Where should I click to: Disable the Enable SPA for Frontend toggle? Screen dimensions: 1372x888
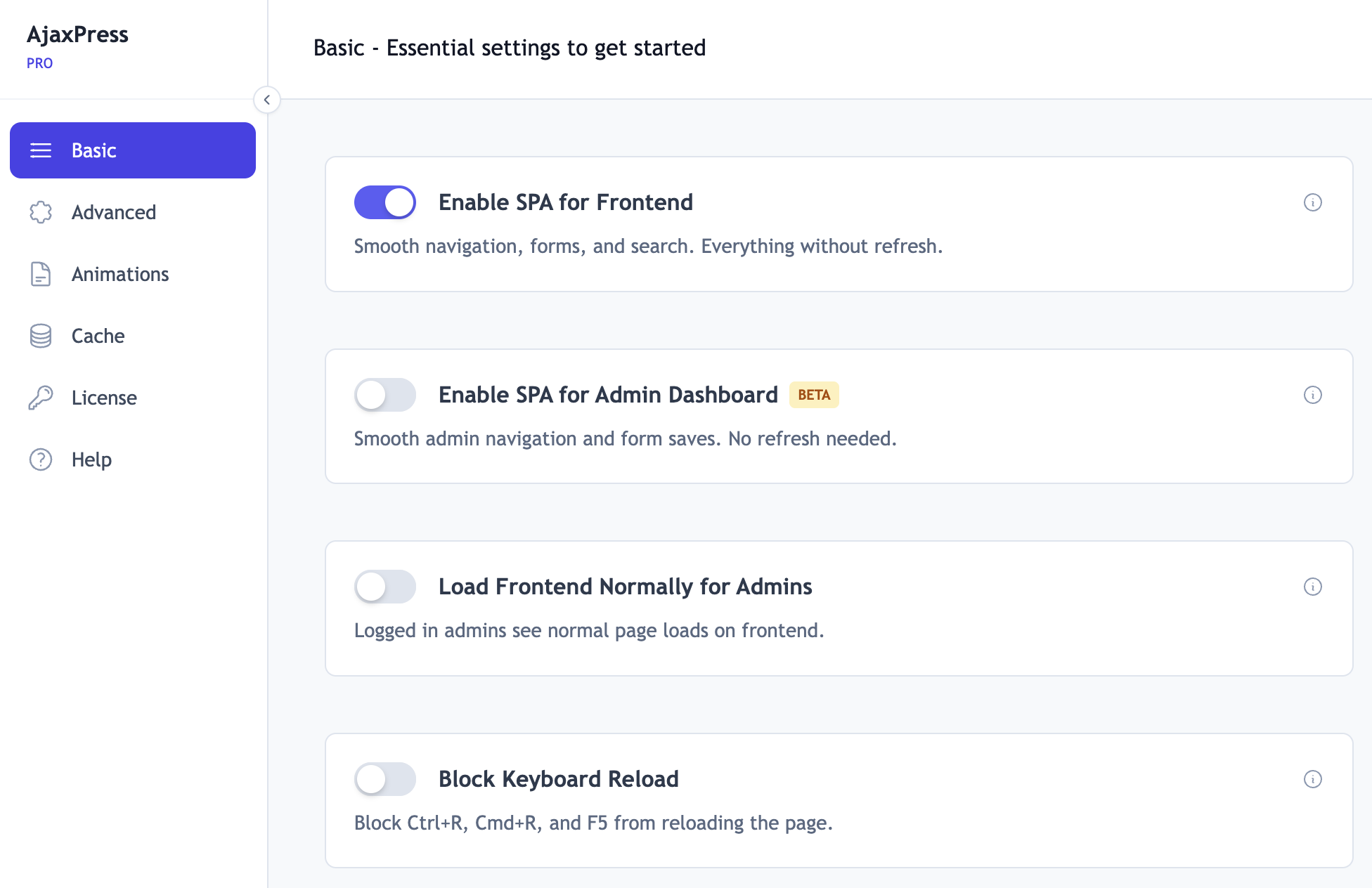[385, 202]
